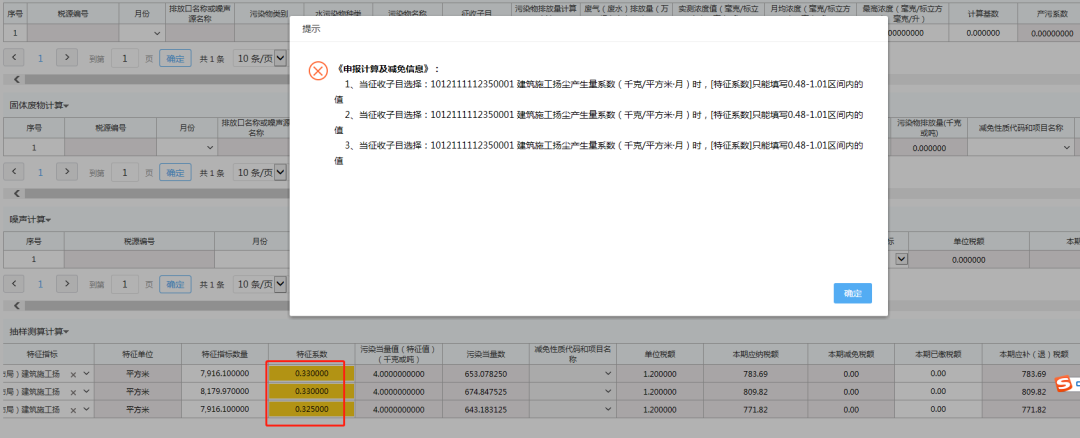Click the page jump input in 固体废物计算 pager
The image size is (1080, 438).
pyautogui.click(x=124, y=172)
